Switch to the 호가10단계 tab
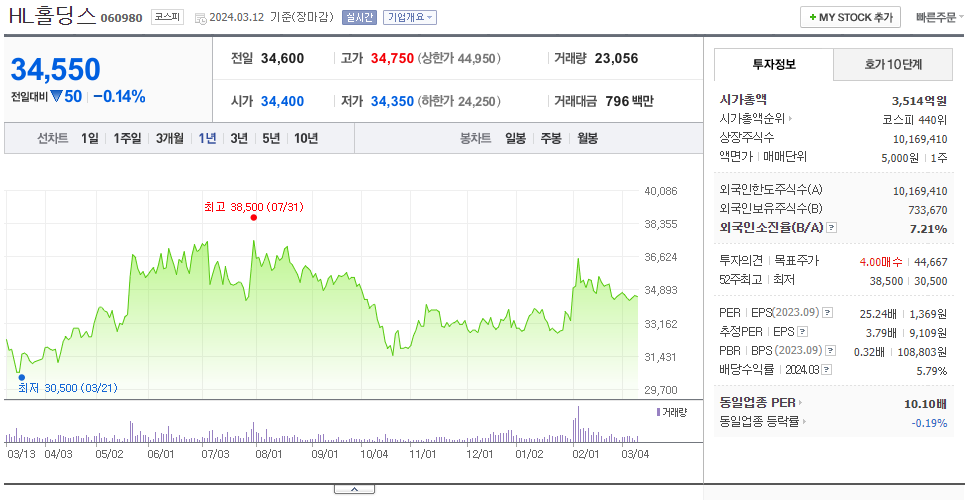 (893, 64)
